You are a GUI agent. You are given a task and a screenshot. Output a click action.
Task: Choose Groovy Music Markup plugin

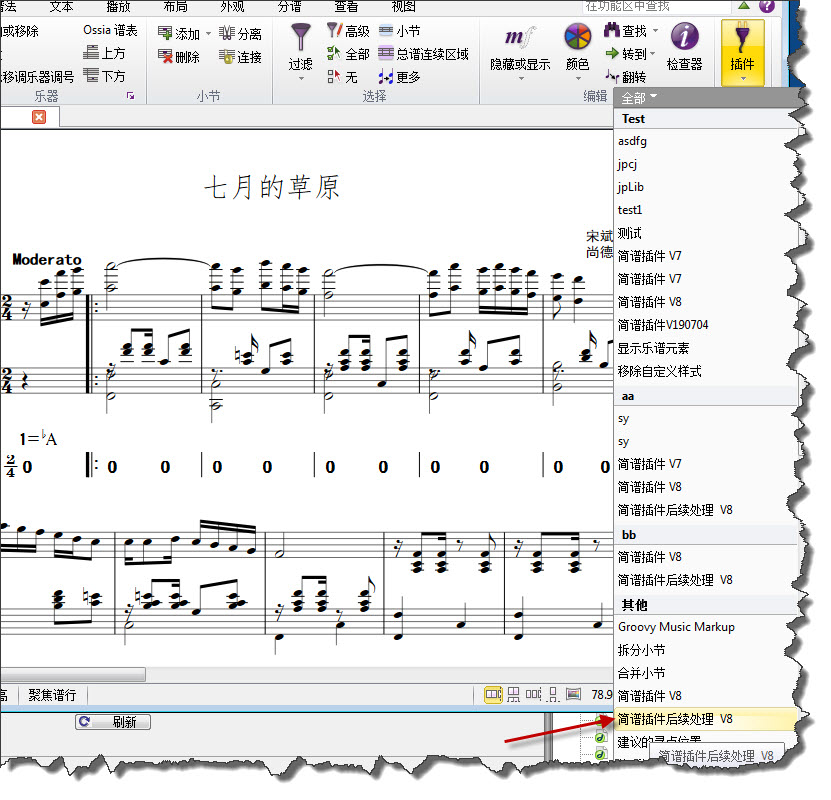676,627
